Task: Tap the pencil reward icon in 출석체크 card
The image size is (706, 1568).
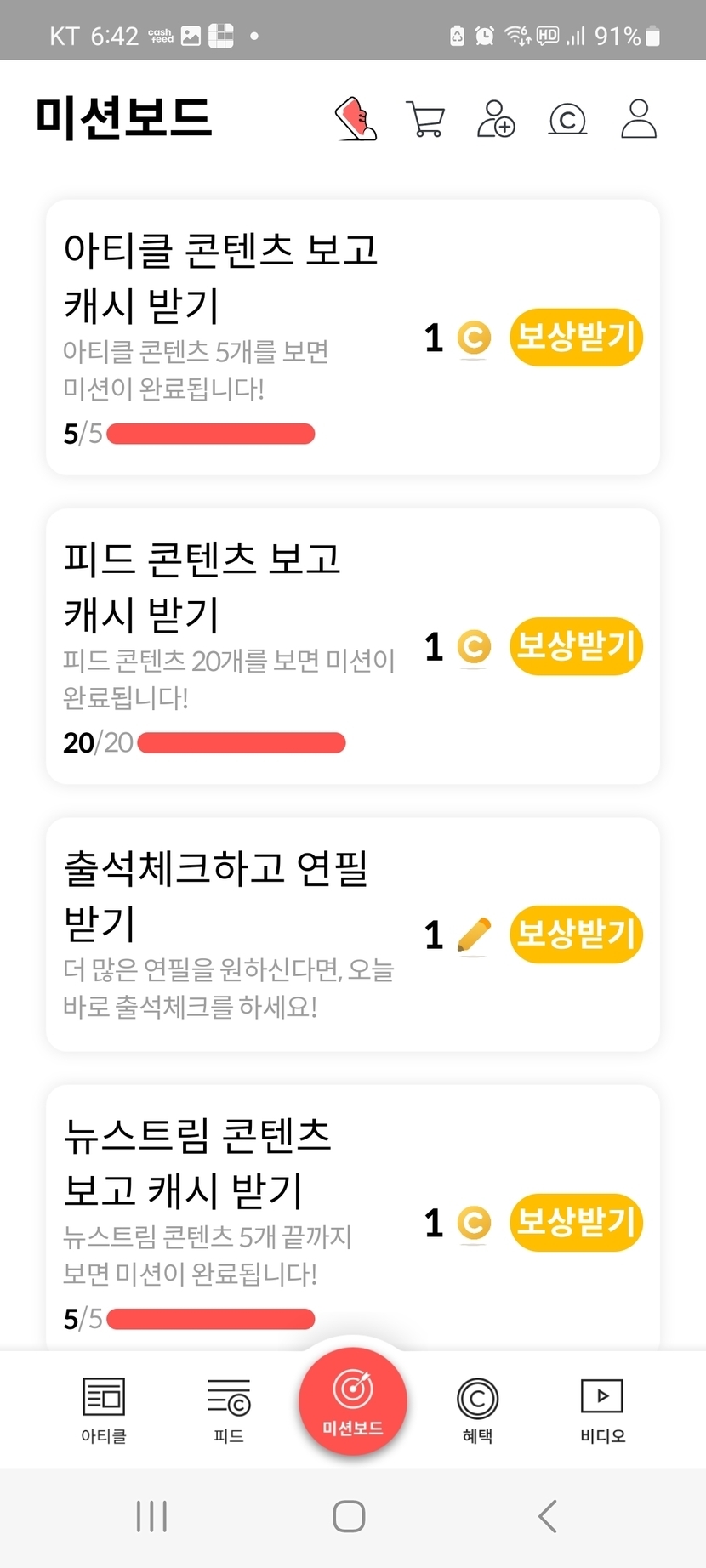Action: tap(474, 935)
